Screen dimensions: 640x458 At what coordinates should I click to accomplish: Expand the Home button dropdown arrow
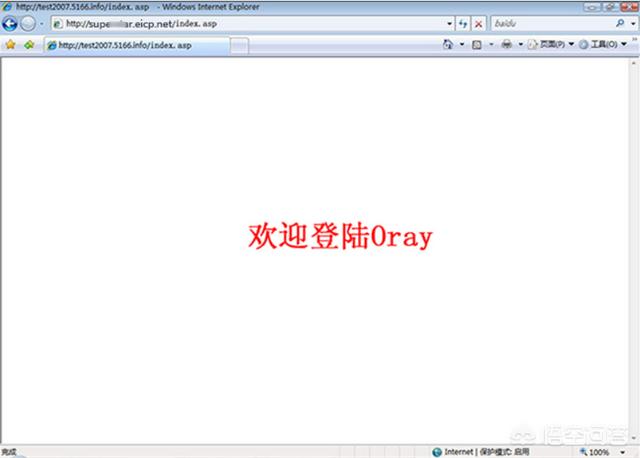pos(462,44)
